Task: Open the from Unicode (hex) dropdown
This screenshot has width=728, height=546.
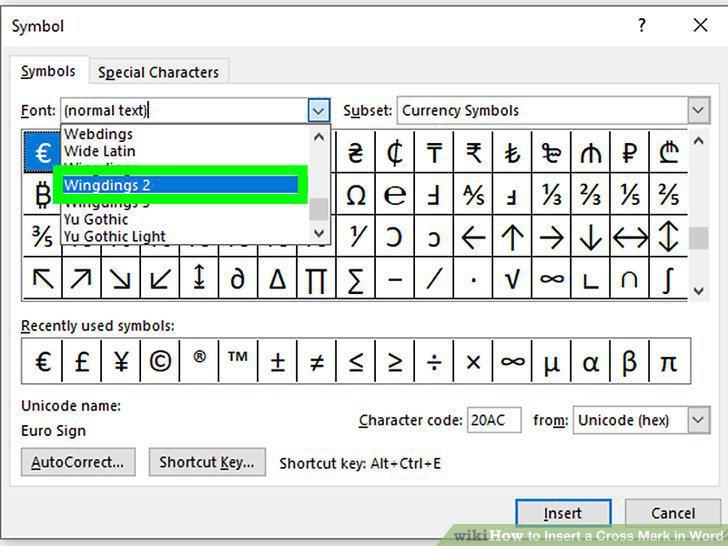Action: click(698, 420)
